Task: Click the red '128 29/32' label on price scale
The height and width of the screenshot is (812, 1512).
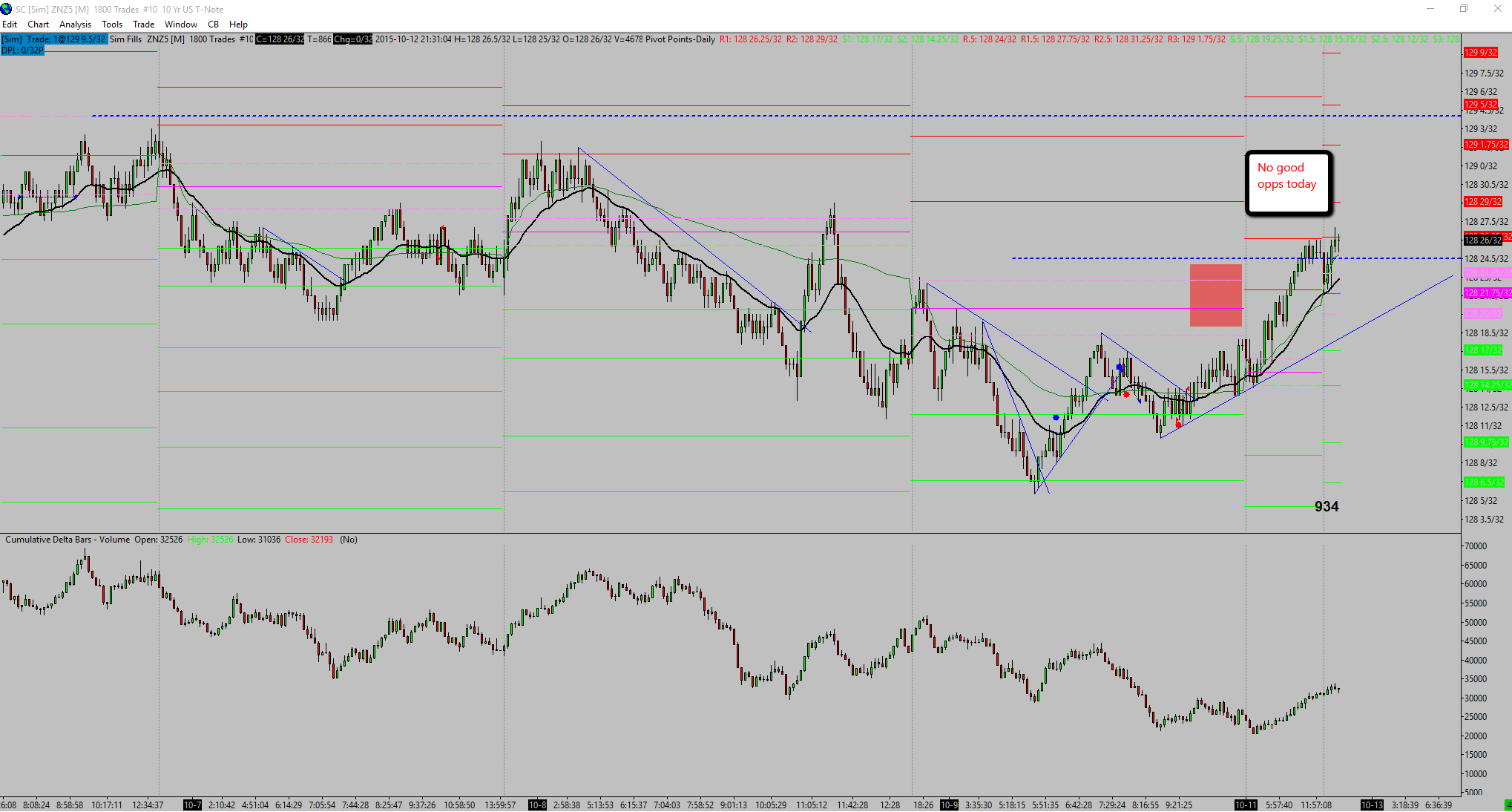Action: click(1483, 202)
